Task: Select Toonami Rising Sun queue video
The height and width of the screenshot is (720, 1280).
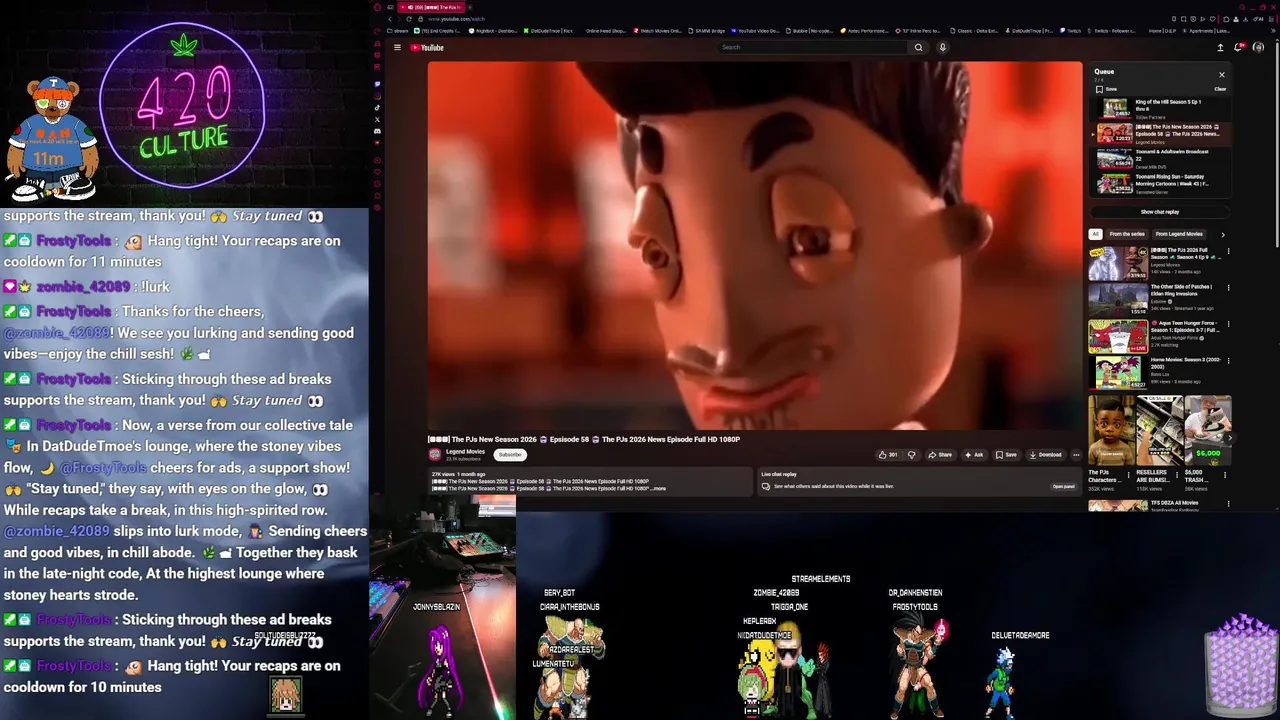Action: coord(1160,183)
